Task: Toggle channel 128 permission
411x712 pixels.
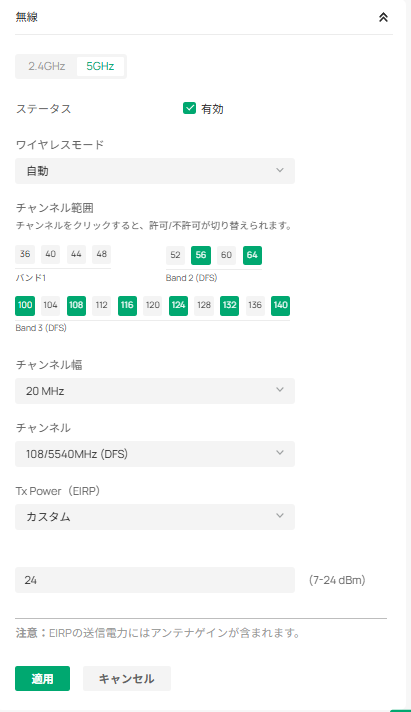Action: tap(204, 305)
